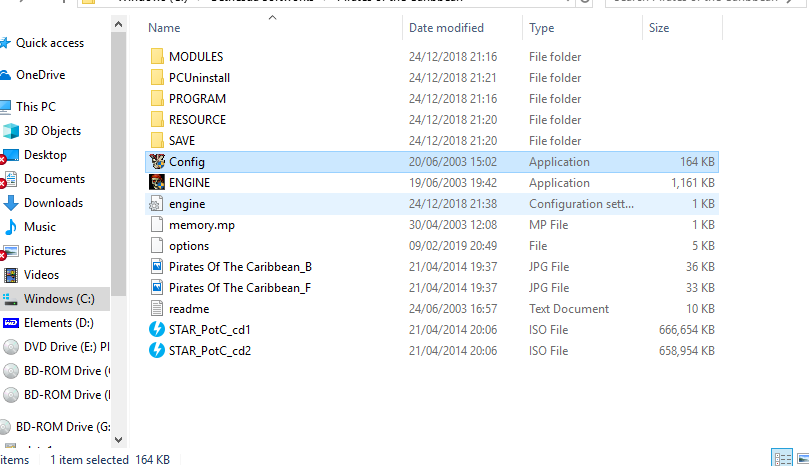Click the PROGRAM folder name
Screen dimensions: 809x466
click(197, 99)
